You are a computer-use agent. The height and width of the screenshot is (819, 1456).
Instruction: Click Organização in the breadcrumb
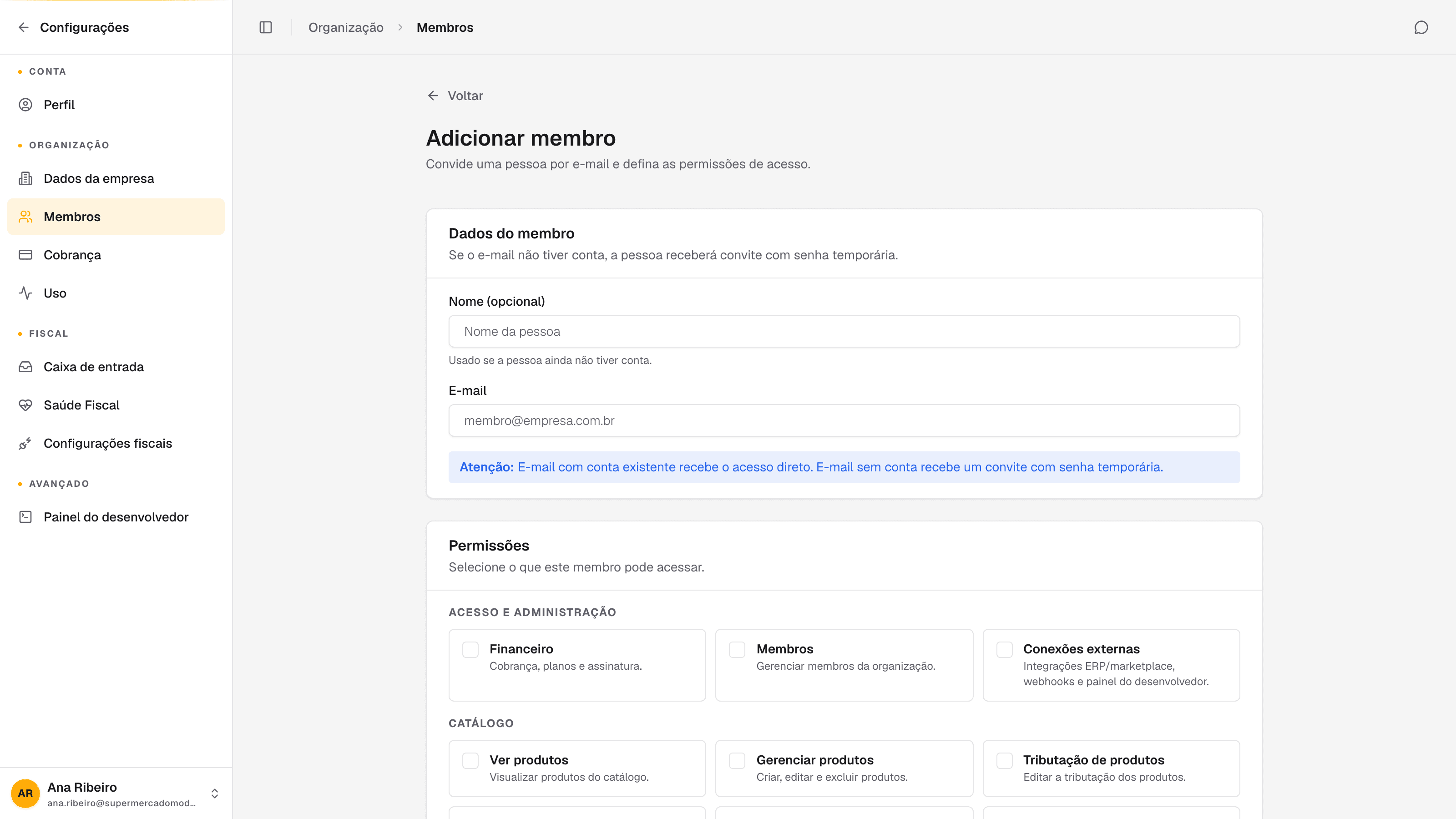click(x=346, y=27)
